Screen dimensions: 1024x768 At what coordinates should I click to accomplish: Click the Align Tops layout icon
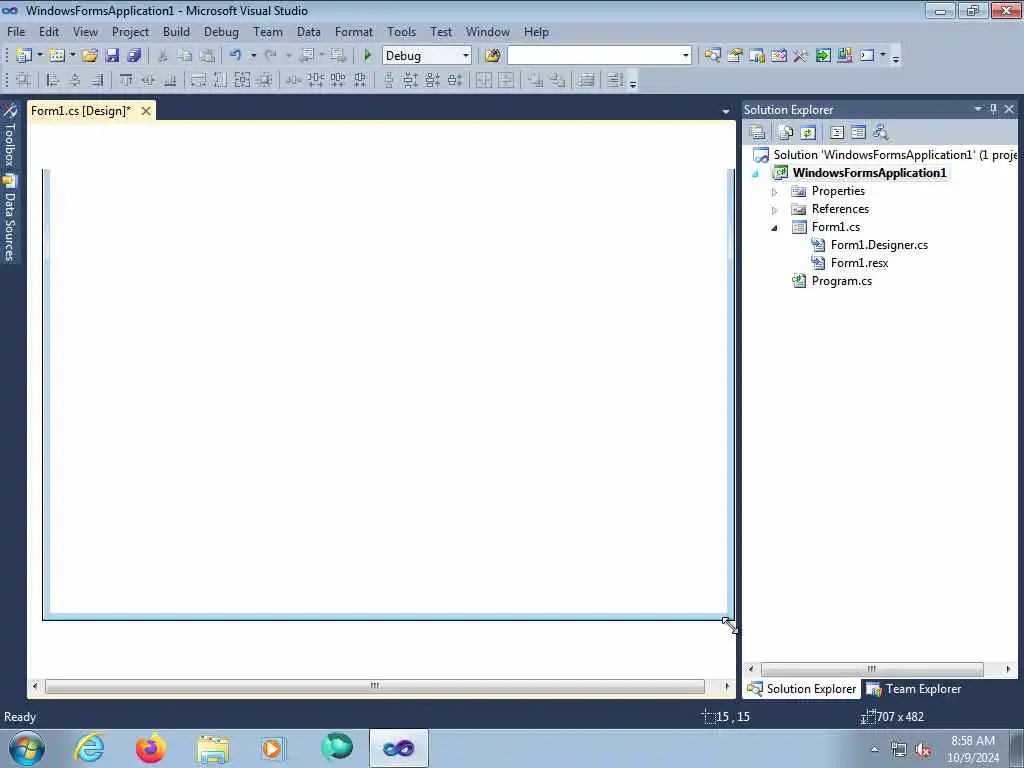point(126,80)
